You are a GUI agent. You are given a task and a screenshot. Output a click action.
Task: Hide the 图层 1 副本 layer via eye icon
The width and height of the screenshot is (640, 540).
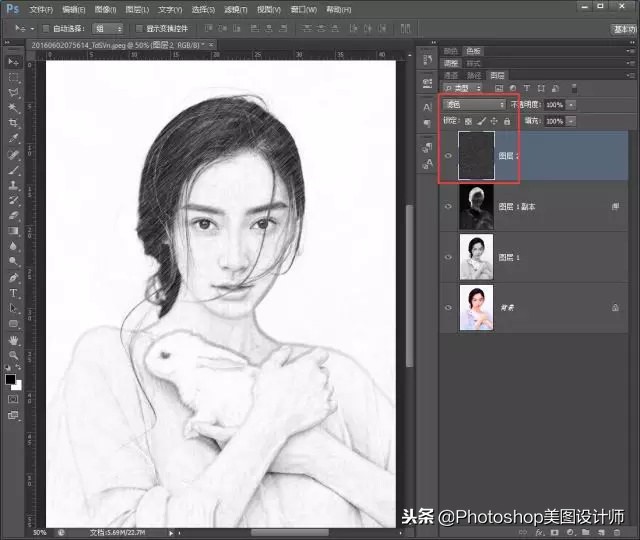click(448, 206)
